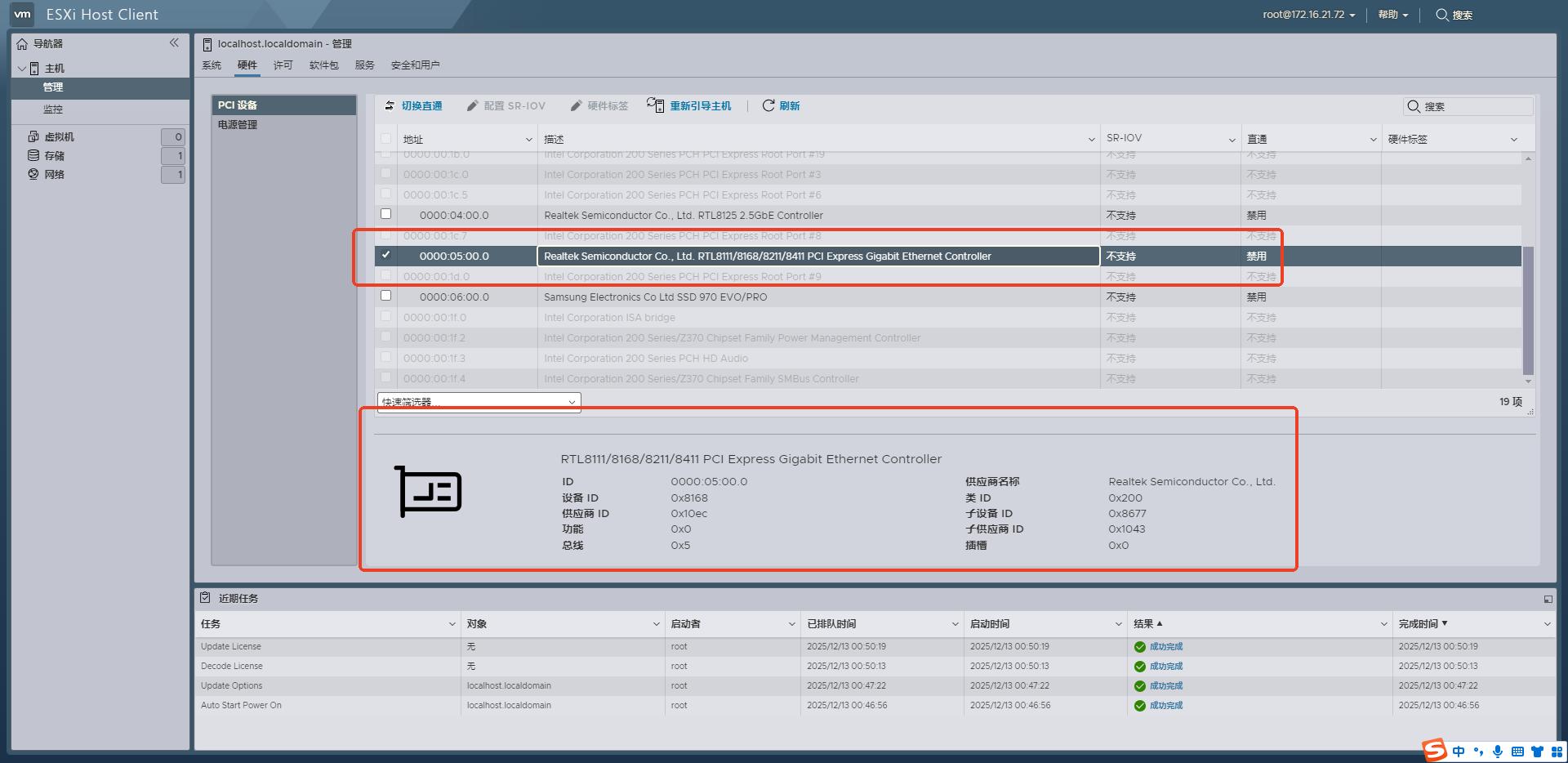Screen dimensions: 1568x763
Task: Select the 存储 icon in the navigator
Action: pyautogui.click(x=33, y=155)
